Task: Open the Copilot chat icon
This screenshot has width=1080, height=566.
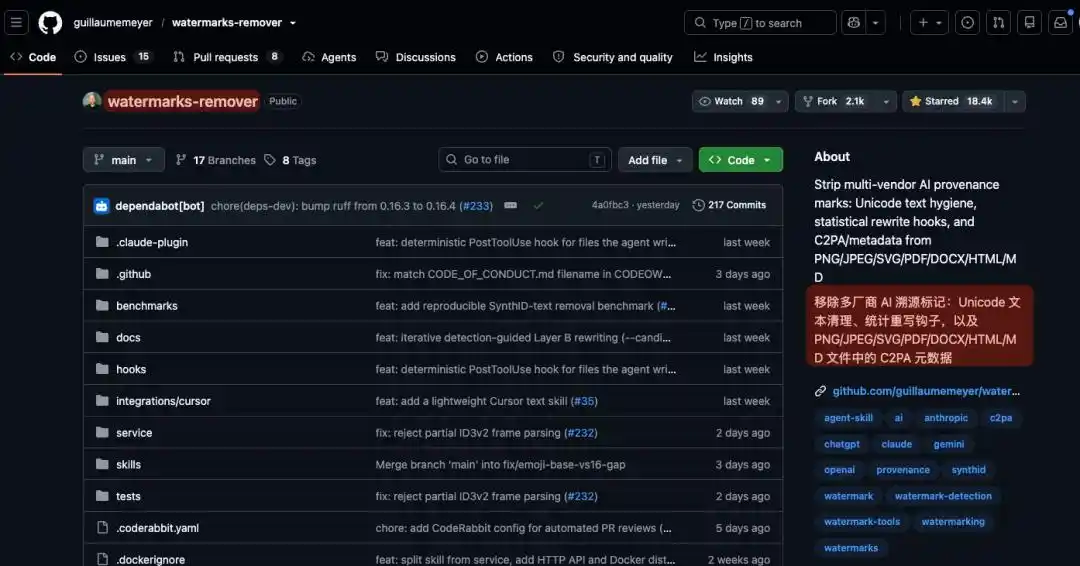Action: coord(854,23)
